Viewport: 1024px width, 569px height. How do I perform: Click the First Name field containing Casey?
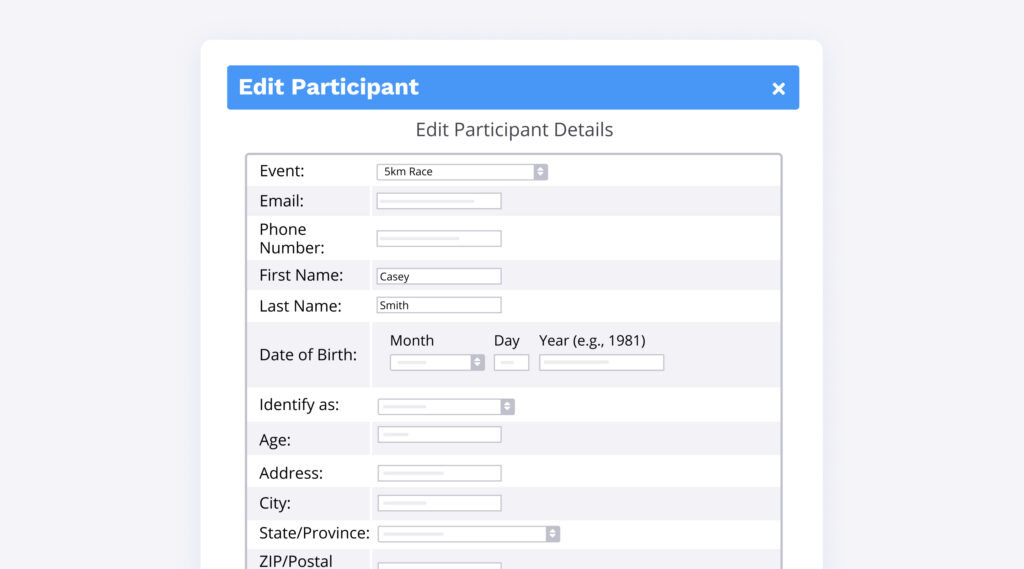pos(439,276)
